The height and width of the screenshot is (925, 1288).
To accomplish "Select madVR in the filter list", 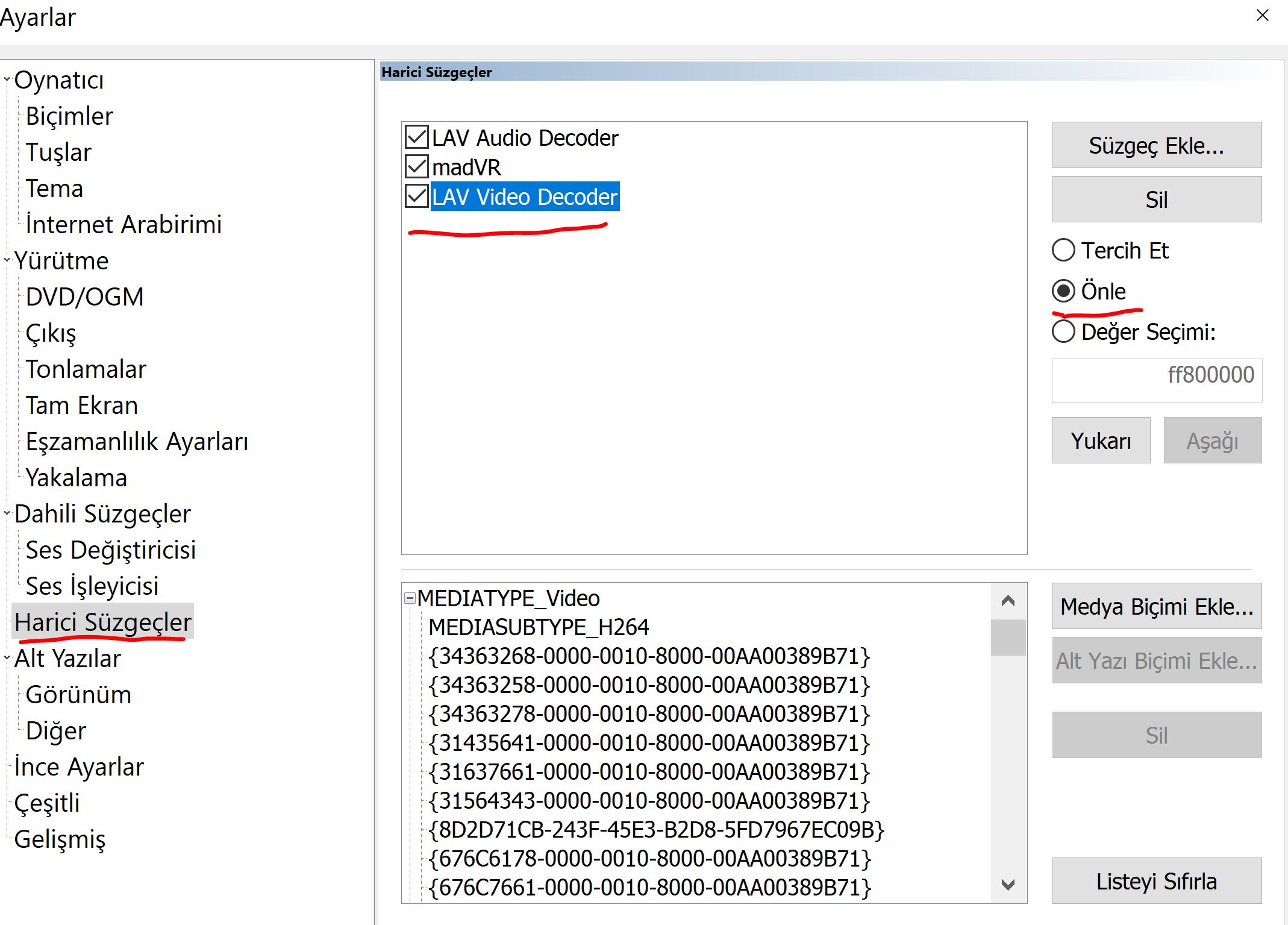I will [466, 167].
